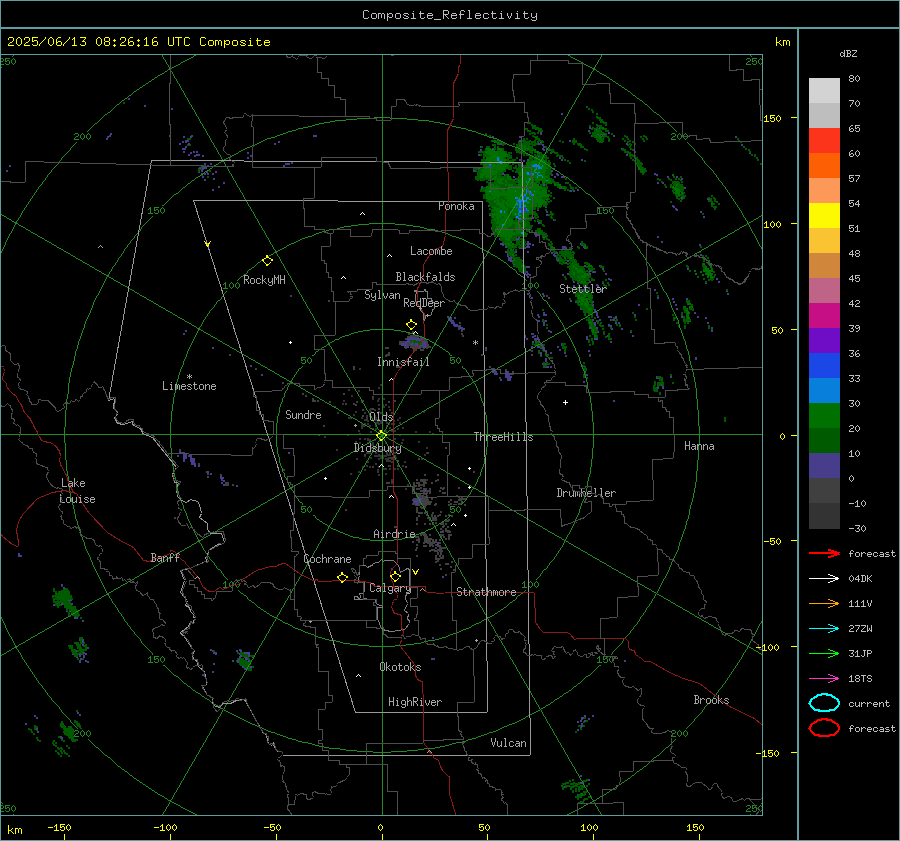Click the HighRiver city label
This screenshot has height=841, width=900.
[x=415, y=702]
